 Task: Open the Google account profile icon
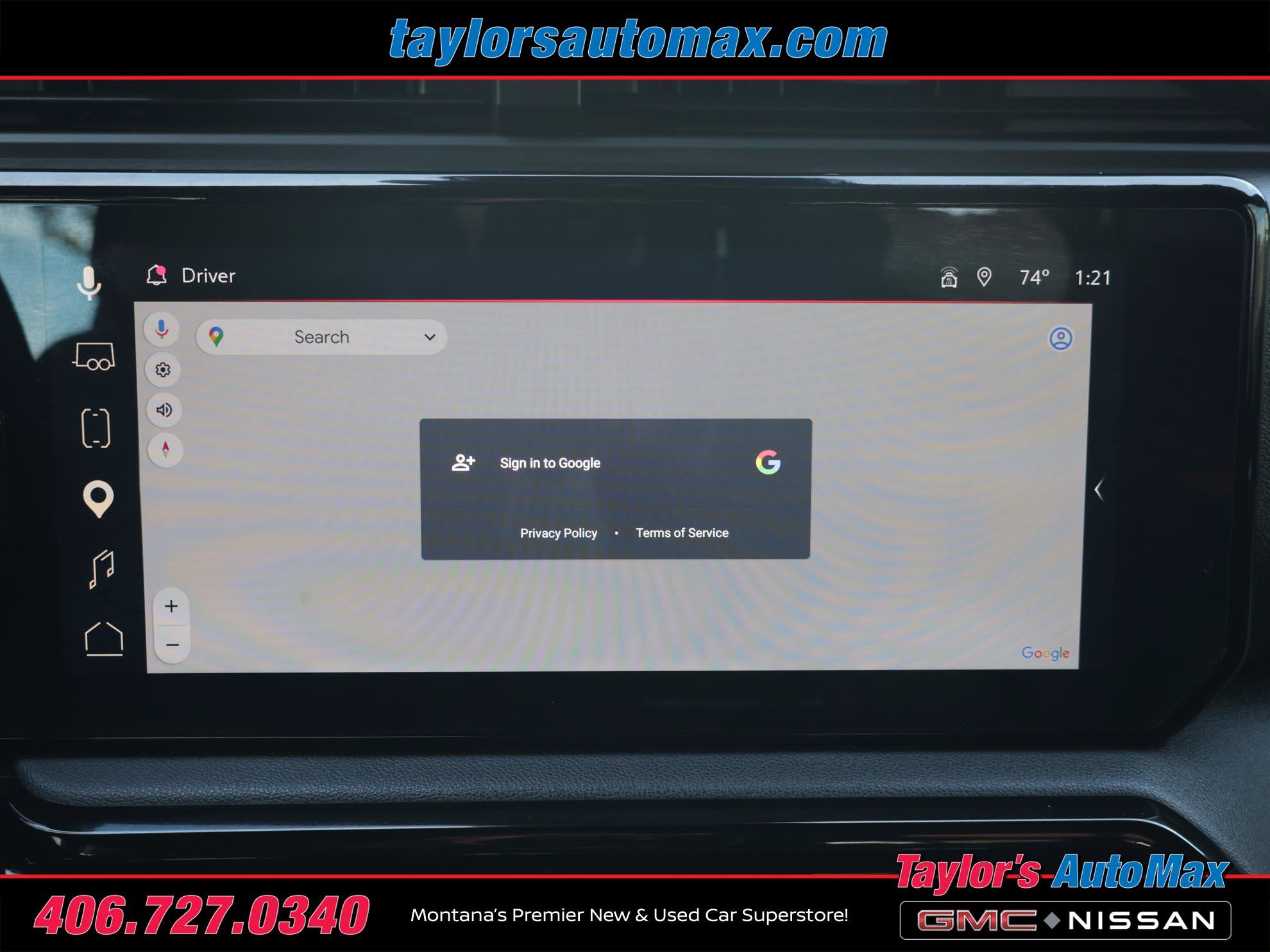[1061, 338]
